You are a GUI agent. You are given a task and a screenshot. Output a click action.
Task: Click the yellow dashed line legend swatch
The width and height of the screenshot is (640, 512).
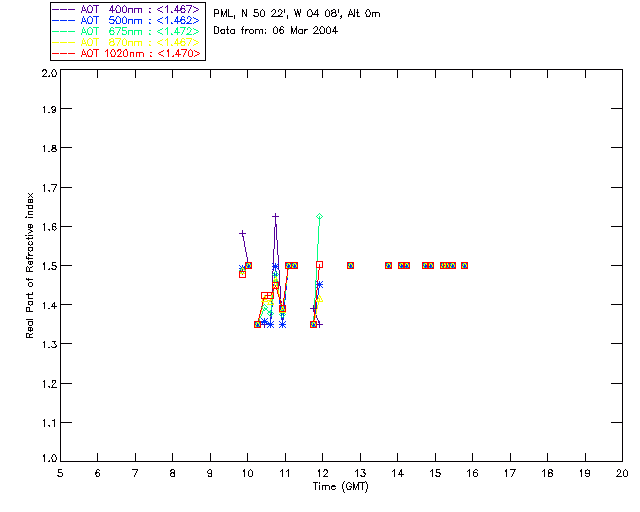[64, 42]
